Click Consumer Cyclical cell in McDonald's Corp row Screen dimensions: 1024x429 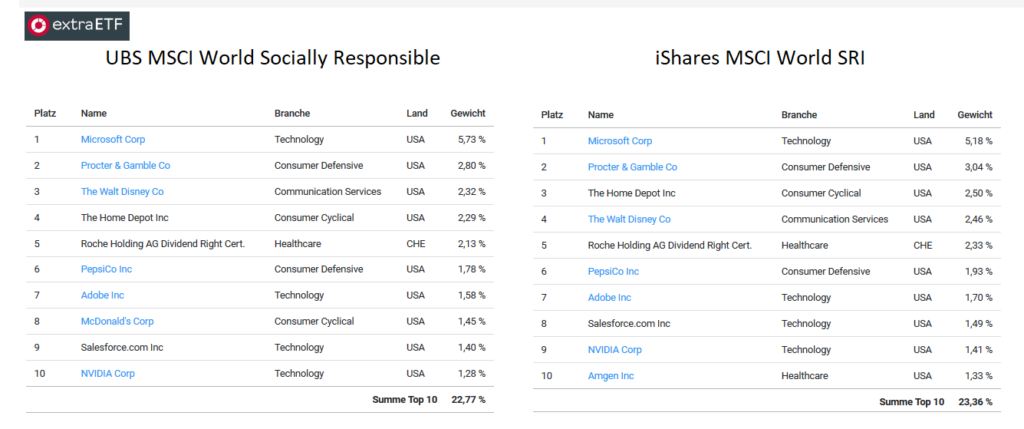314,321
